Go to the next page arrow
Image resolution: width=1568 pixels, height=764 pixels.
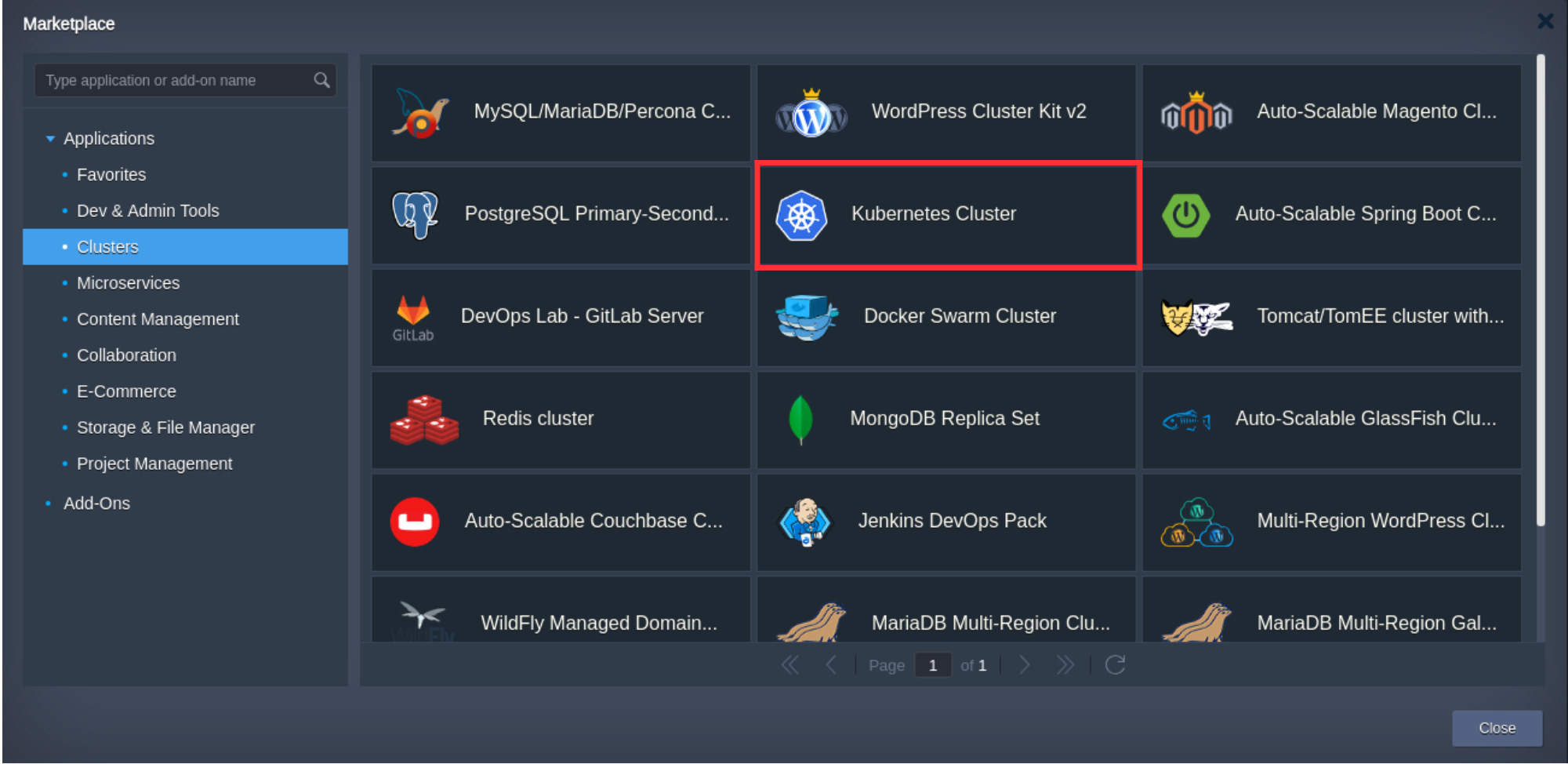1024,665
